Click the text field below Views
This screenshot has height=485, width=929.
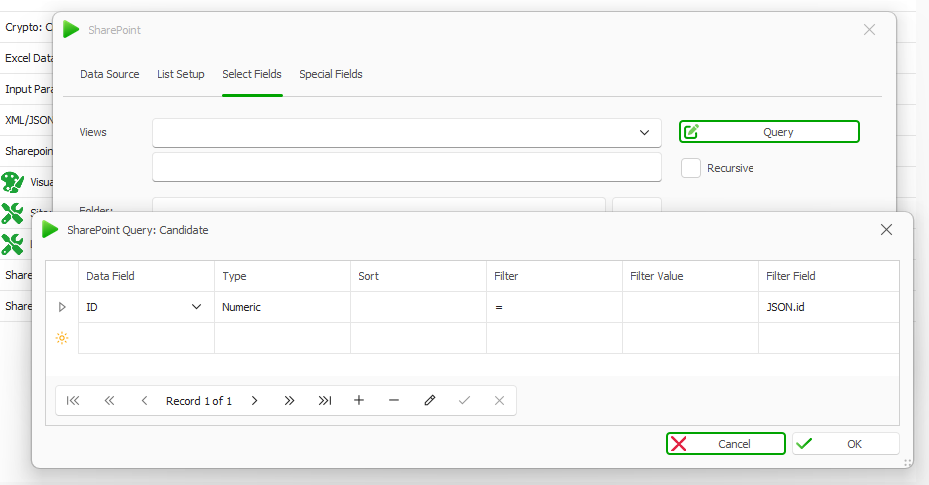click(406, 167)
